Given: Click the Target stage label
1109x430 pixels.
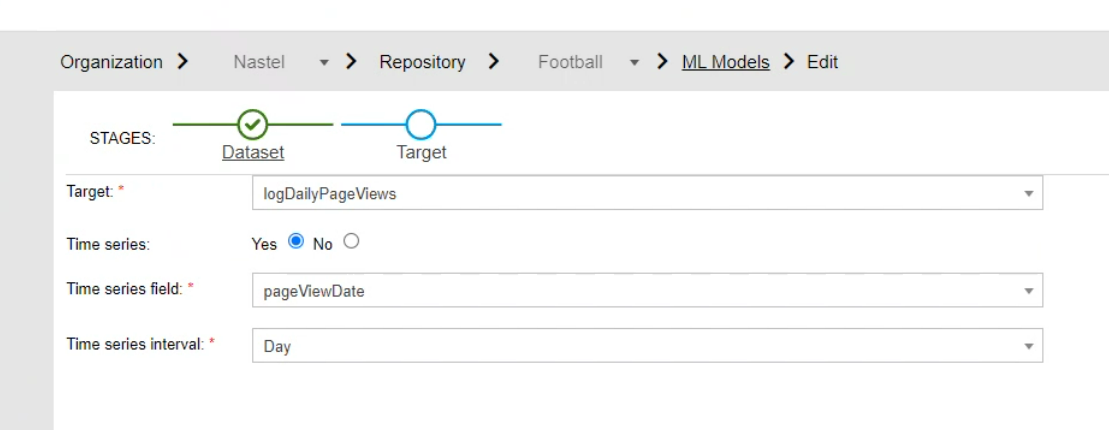Looking at the screenshot, I should 422,152.
